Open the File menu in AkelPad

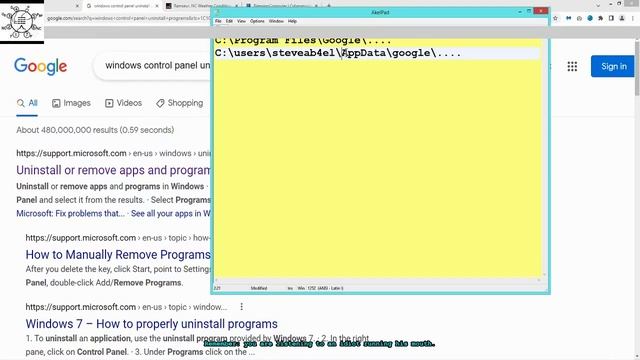point(218,21)
